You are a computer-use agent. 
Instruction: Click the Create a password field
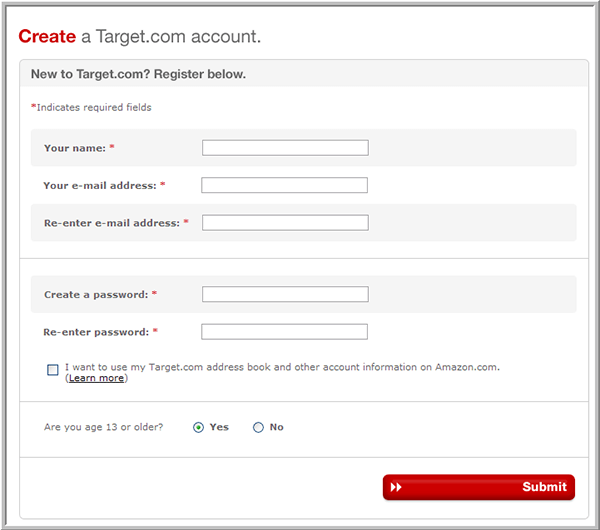pyautogui.click(x=285, y=294)
